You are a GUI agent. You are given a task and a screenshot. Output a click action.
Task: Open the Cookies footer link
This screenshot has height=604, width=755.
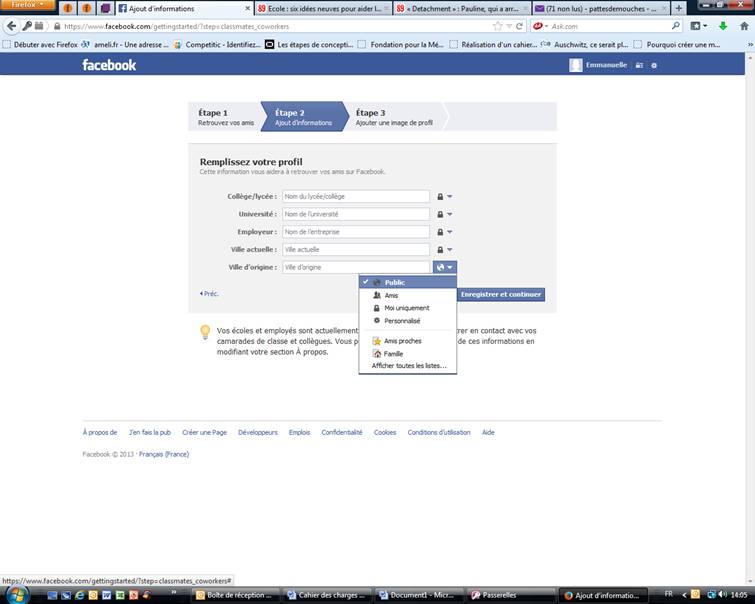[x=385, y=433]
